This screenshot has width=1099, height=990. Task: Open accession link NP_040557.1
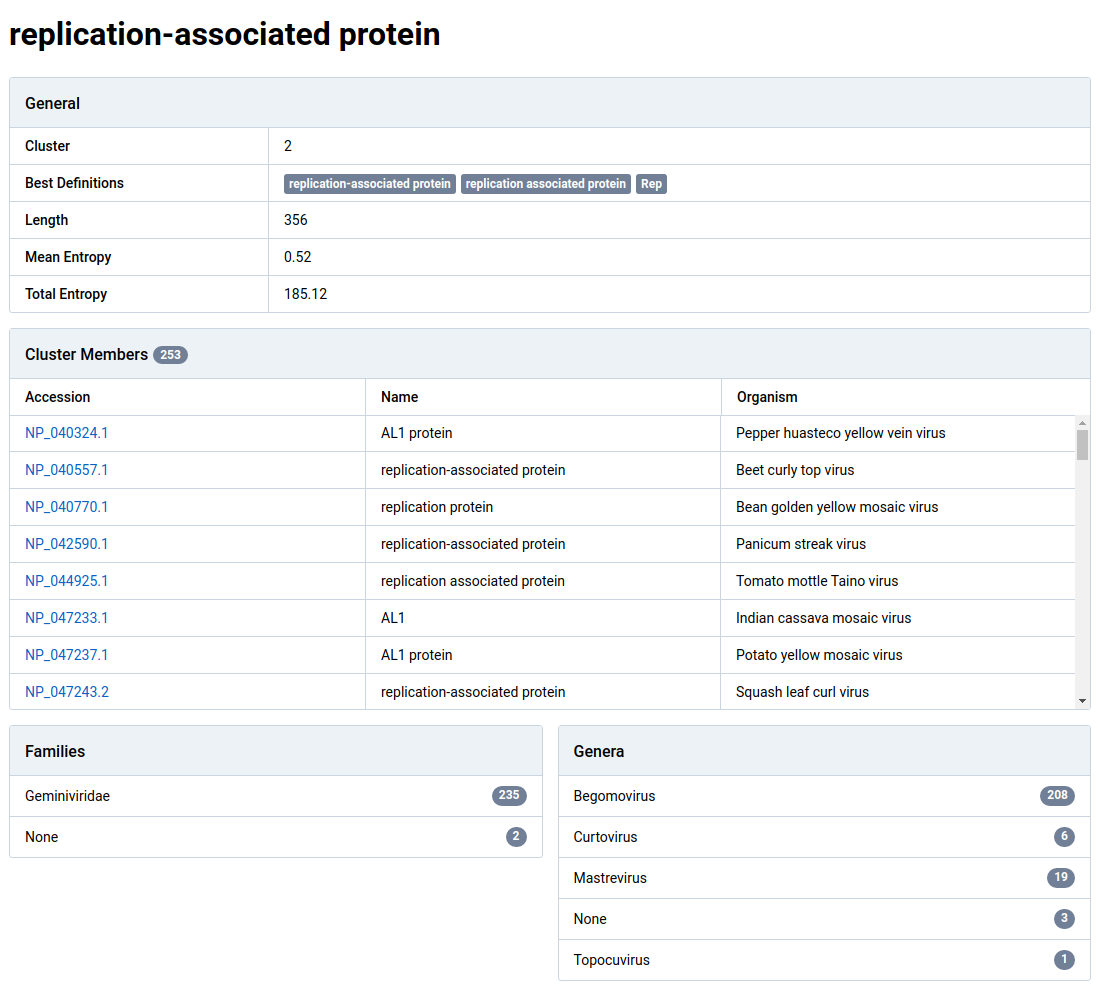tap(66, 470)
